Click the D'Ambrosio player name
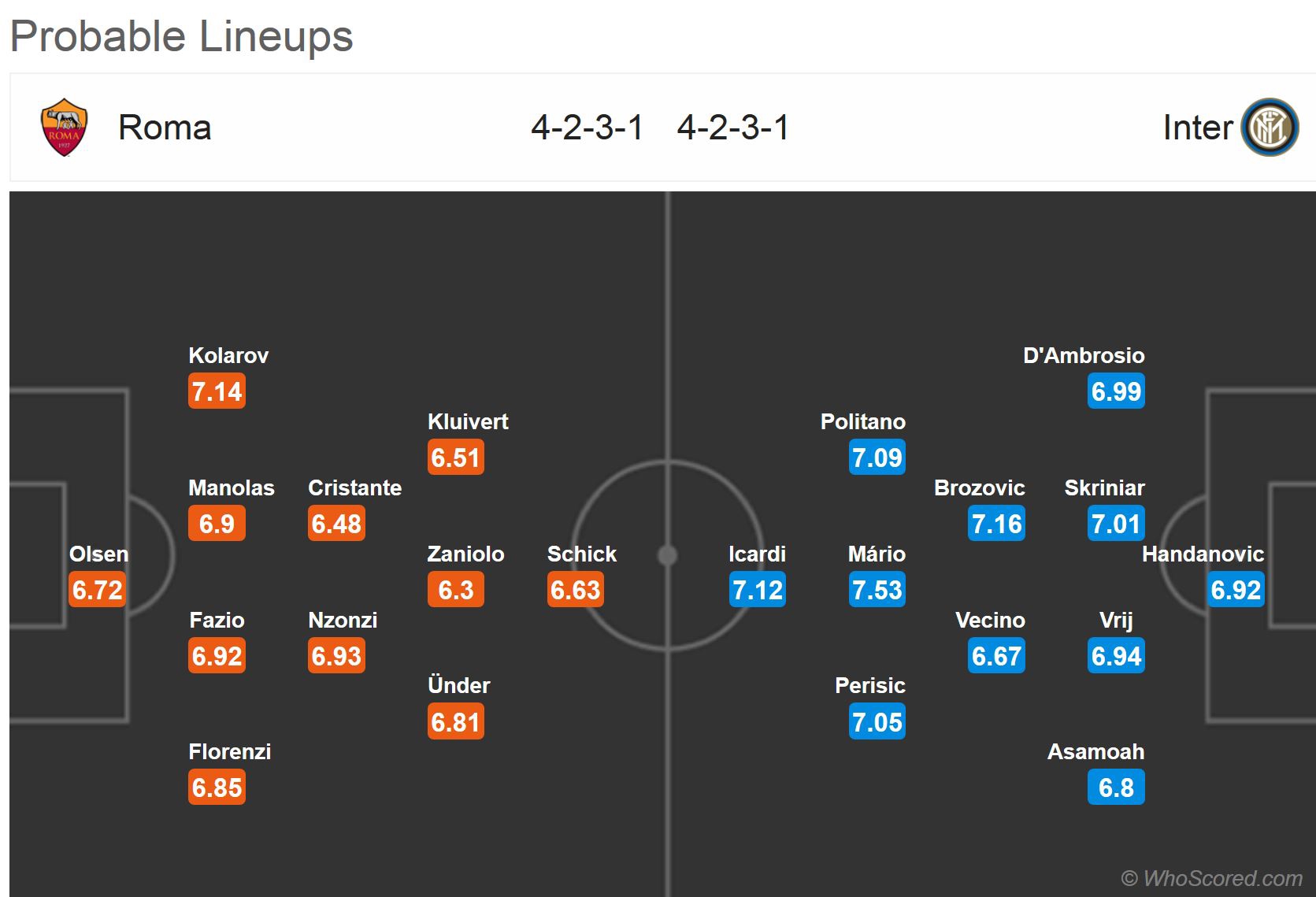 point(1083,356)
